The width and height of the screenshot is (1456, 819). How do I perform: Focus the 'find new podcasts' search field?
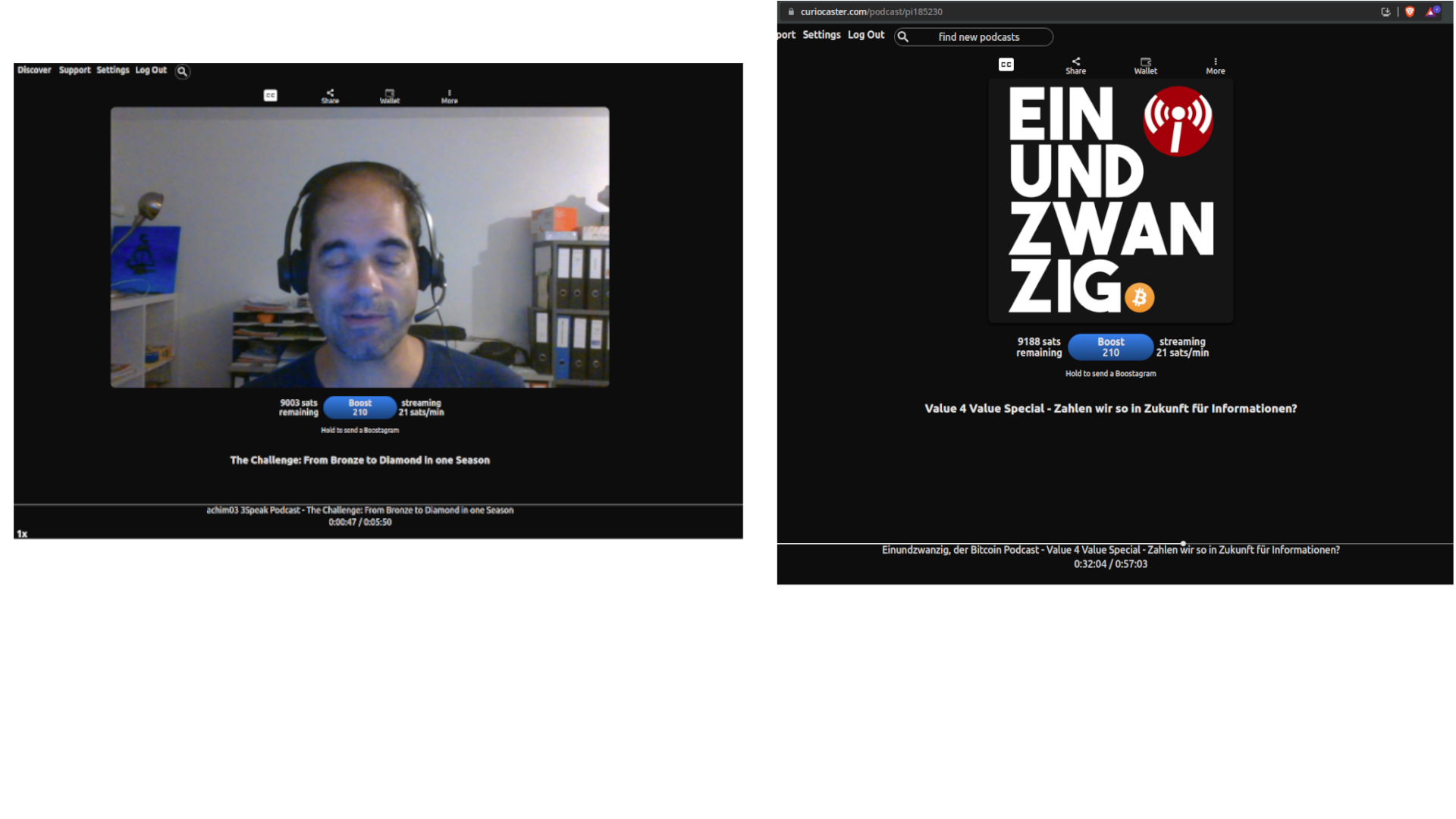coord(974,37)
